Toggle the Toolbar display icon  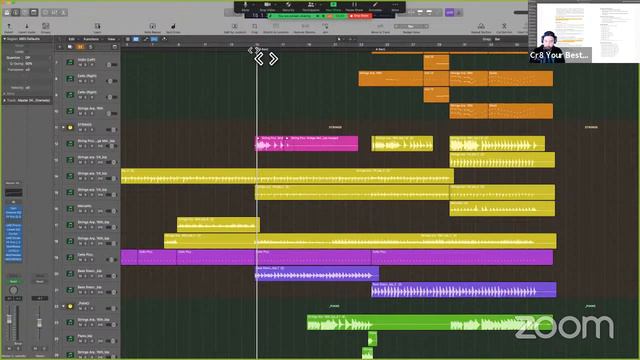(34, 13)
